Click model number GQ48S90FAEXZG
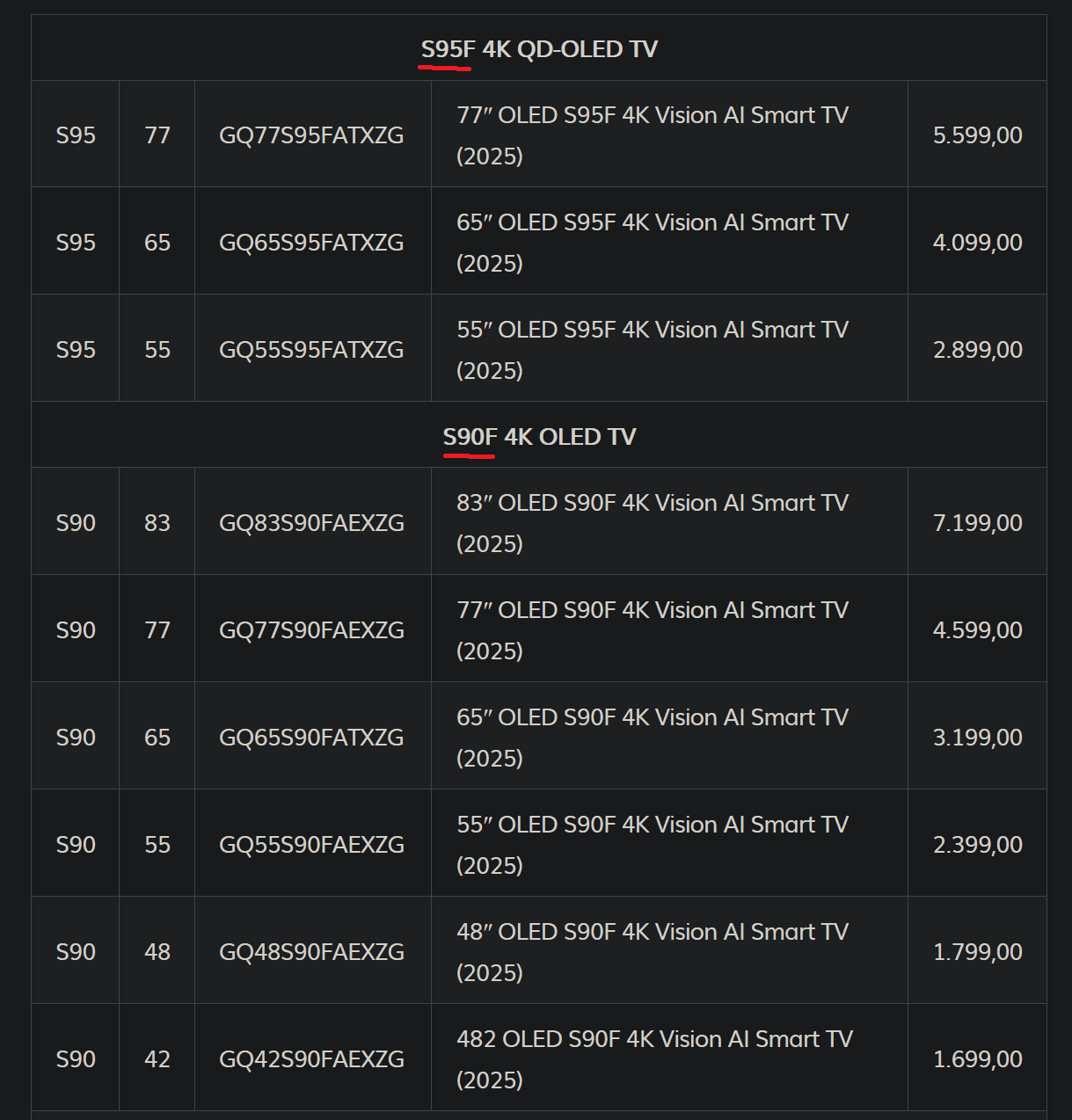1072x1120 pixels. click(x=311, y=952)
